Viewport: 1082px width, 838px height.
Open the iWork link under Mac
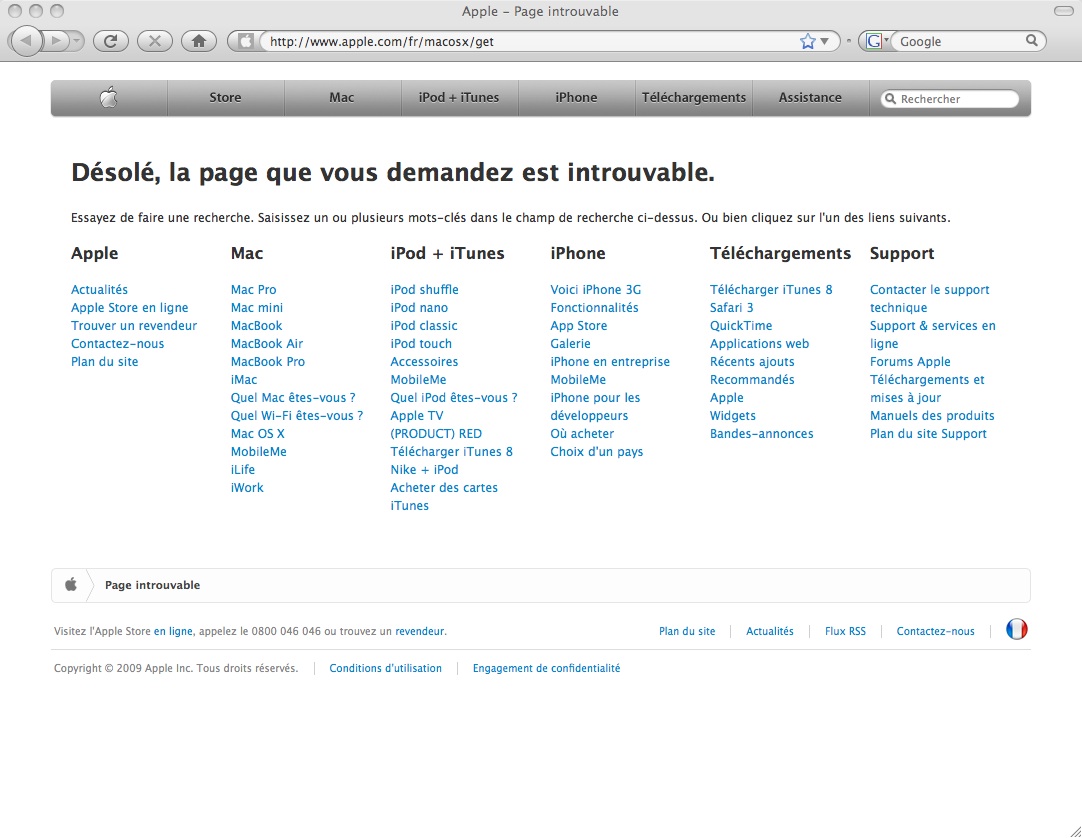(x=247, y=487)
